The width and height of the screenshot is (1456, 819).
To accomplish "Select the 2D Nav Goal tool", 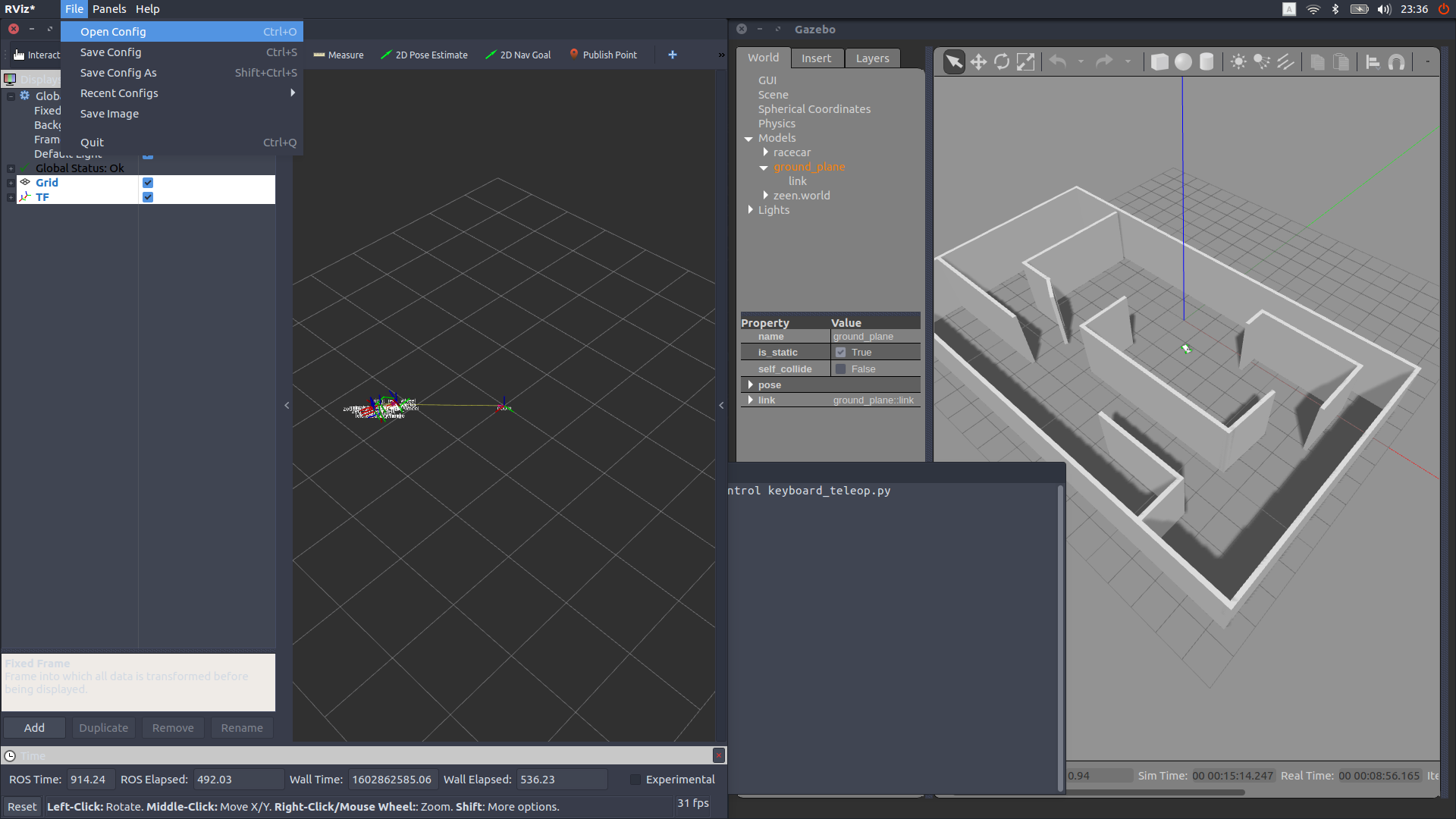I will click(x=518, y=55).
